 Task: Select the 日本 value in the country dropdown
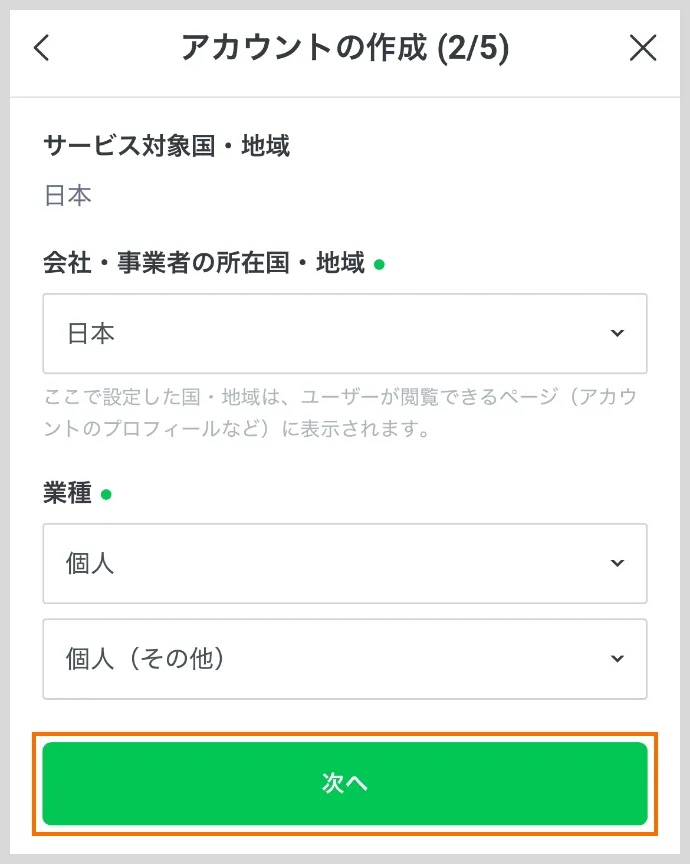[x=92, y=334]
